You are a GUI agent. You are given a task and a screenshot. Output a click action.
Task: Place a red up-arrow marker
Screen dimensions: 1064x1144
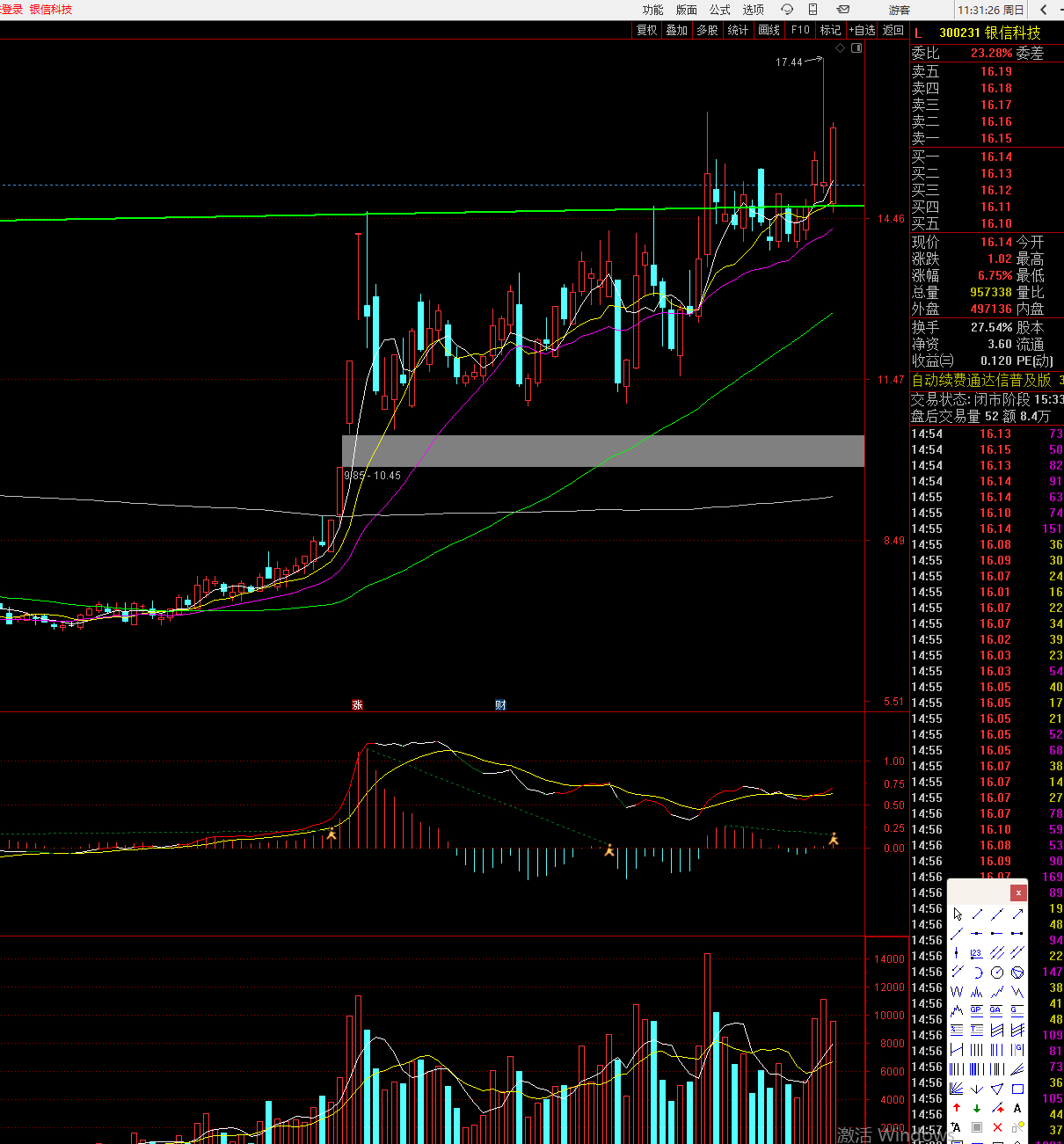[957, 1108]
